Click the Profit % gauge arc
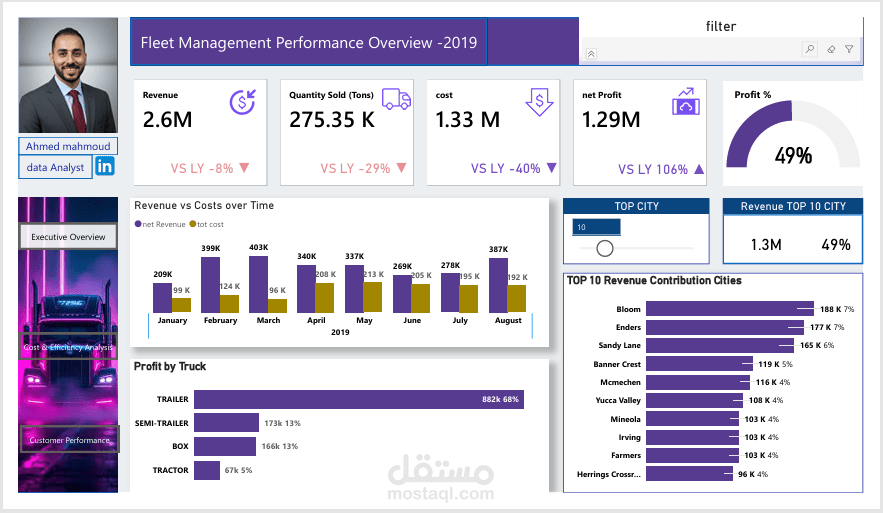The image size is (883, 513). pos(759,134)
